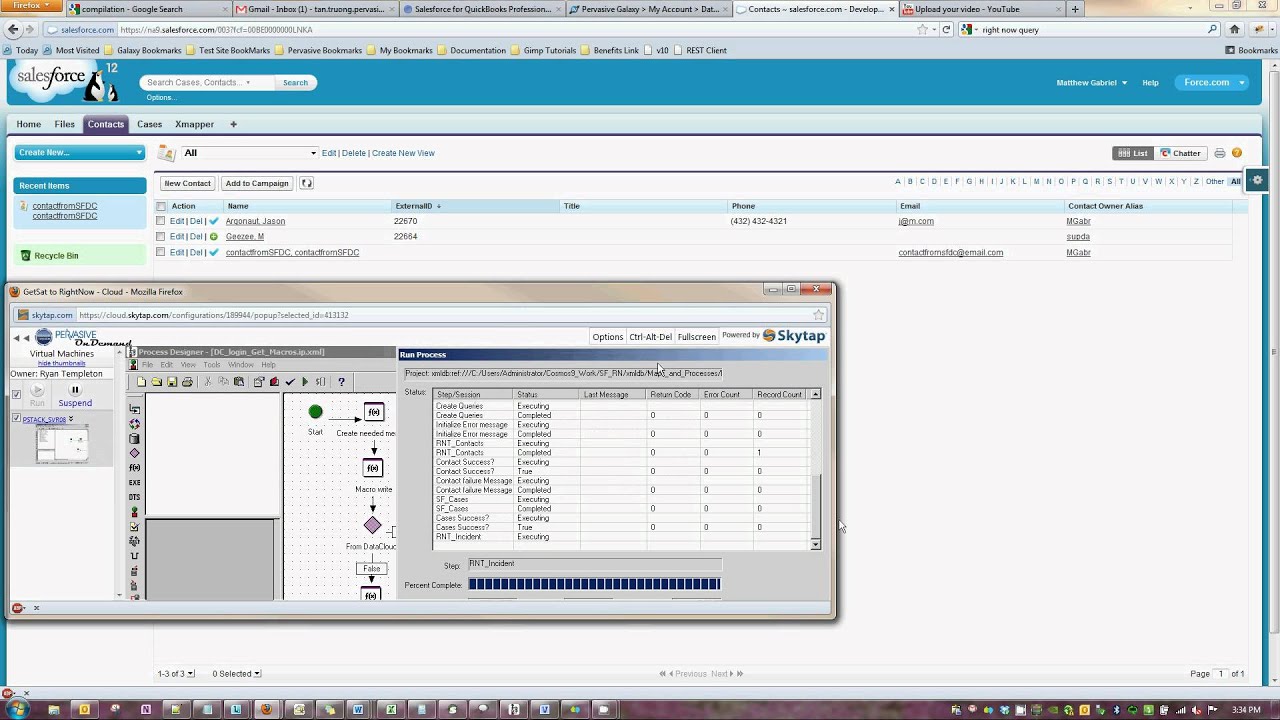Select the f(x) scripting step in left palette
The width and height of the screenshot is (1280, 720).
coord(135,468)
